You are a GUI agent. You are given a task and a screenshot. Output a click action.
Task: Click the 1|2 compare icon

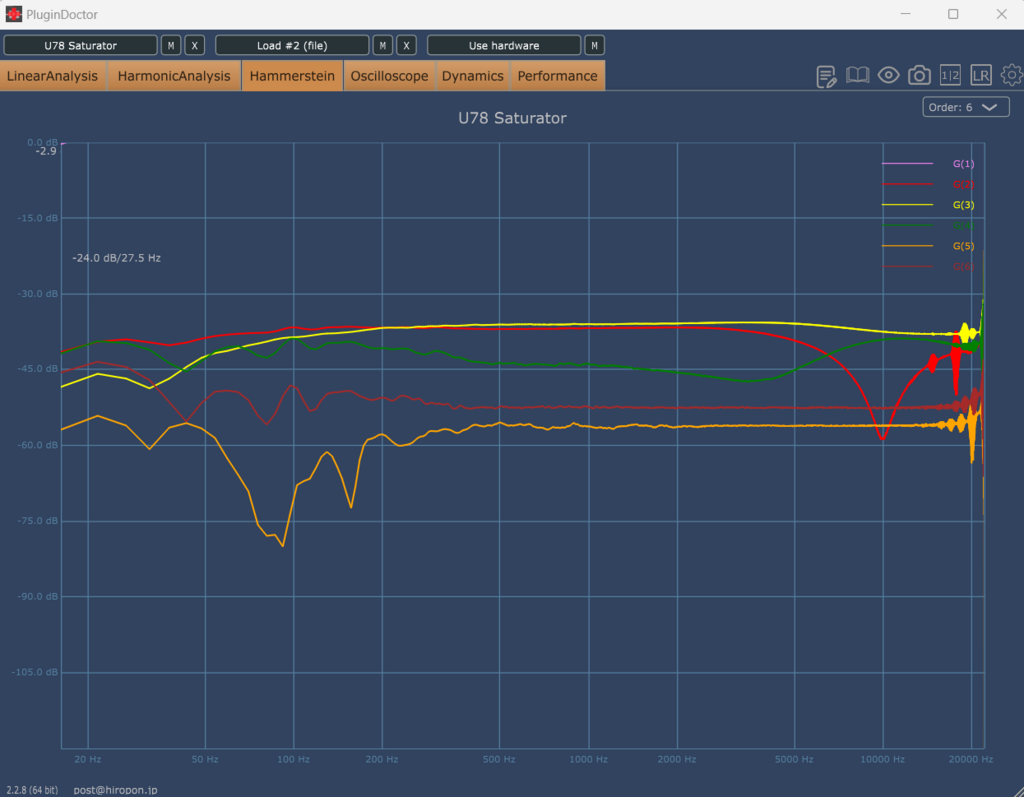950,75
